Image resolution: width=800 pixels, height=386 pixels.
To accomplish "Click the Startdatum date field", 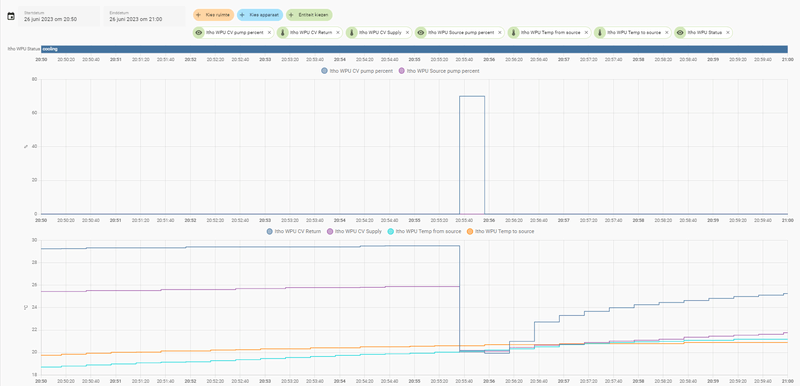I will [x=59, y=16].
